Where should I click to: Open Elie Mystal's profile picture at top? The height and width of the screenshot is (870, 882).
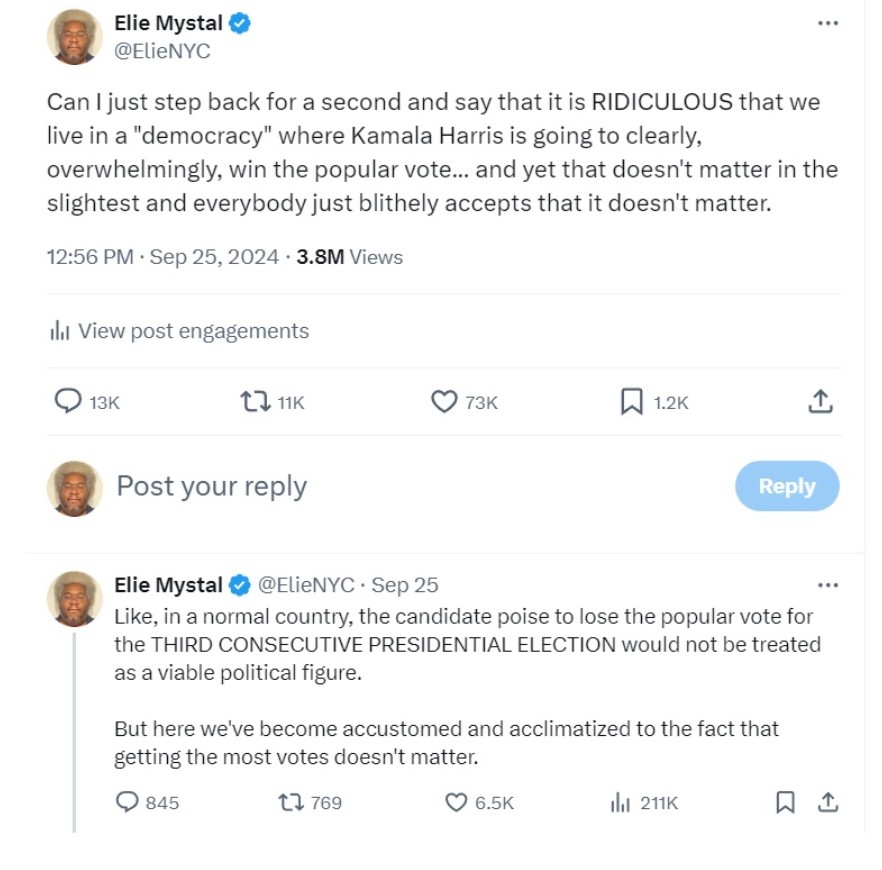(75, 37)
